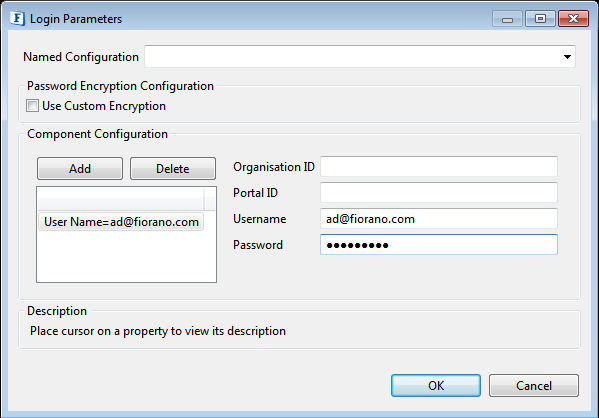
Task: Click the Login Parameters title text
Action: tap(76, 19)
